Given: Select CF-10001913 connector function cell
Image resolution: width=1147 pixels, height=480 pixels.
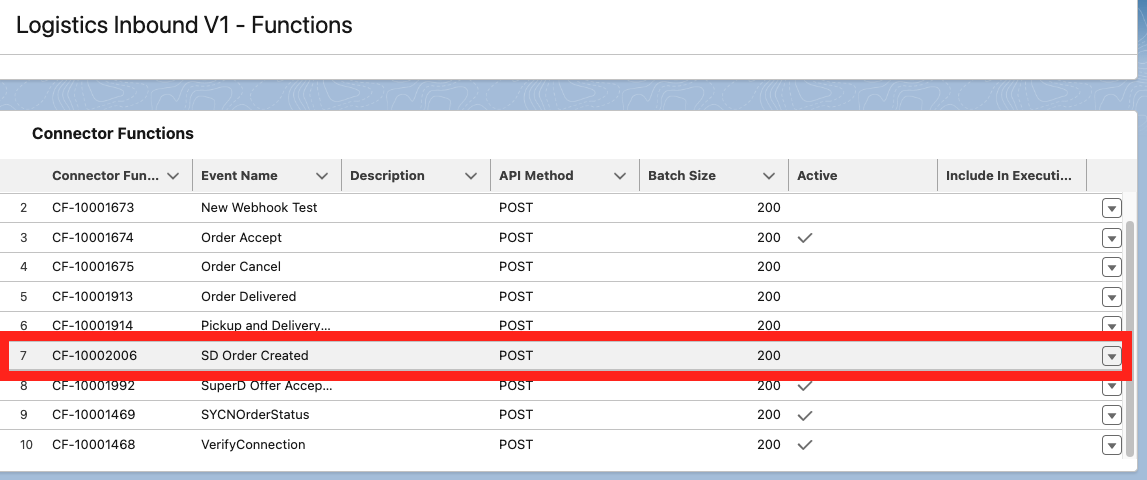Looking at the screenshot, I should point(93,297).
